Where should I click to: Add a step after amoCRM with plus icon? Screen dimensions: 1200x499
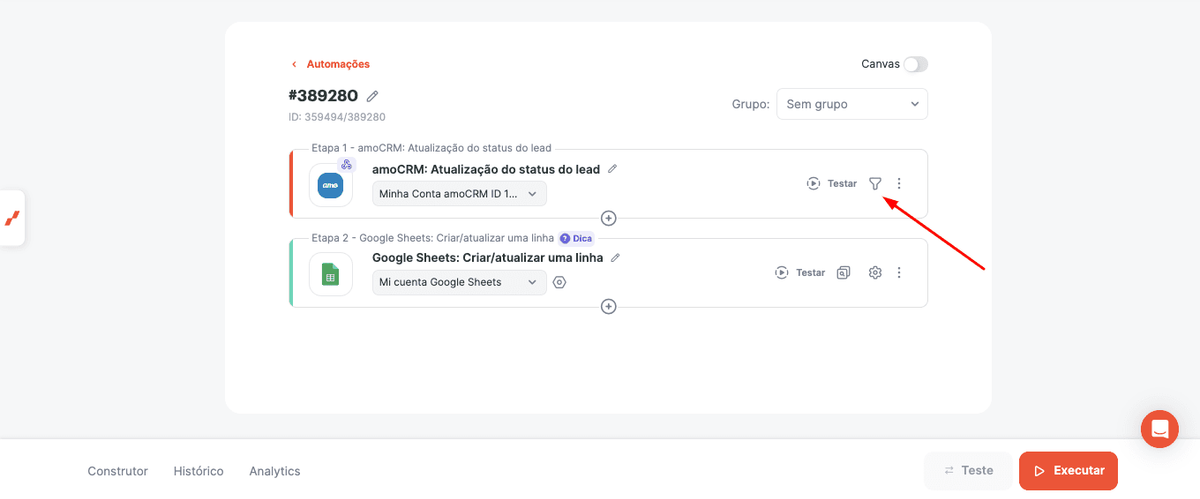(x=608, y=218)
